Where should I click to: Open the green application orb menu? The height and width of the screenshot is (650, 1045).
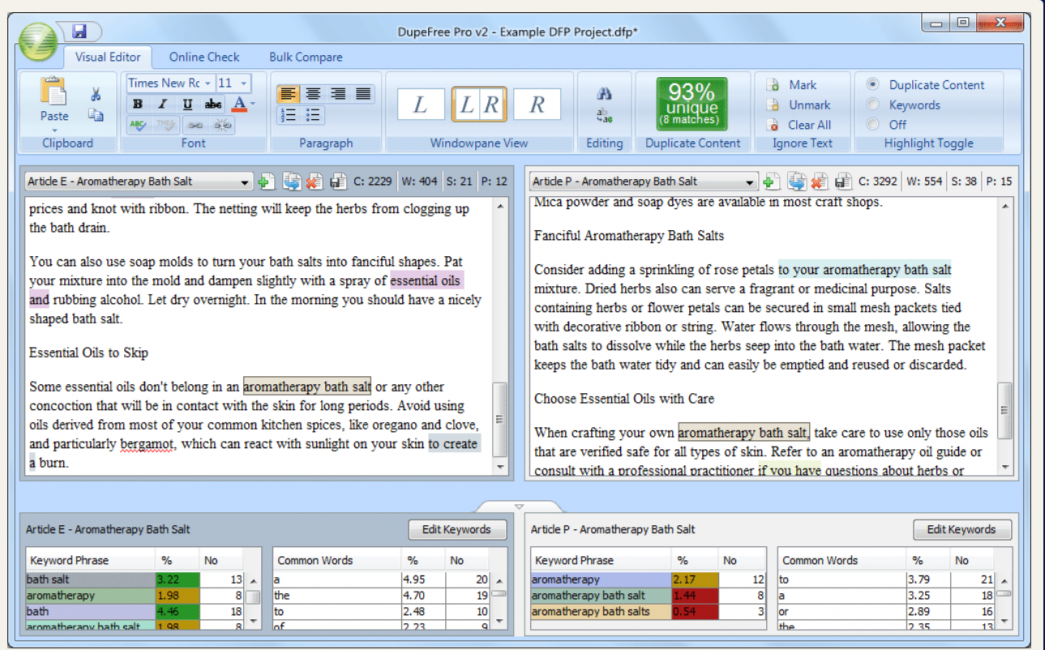37,42
